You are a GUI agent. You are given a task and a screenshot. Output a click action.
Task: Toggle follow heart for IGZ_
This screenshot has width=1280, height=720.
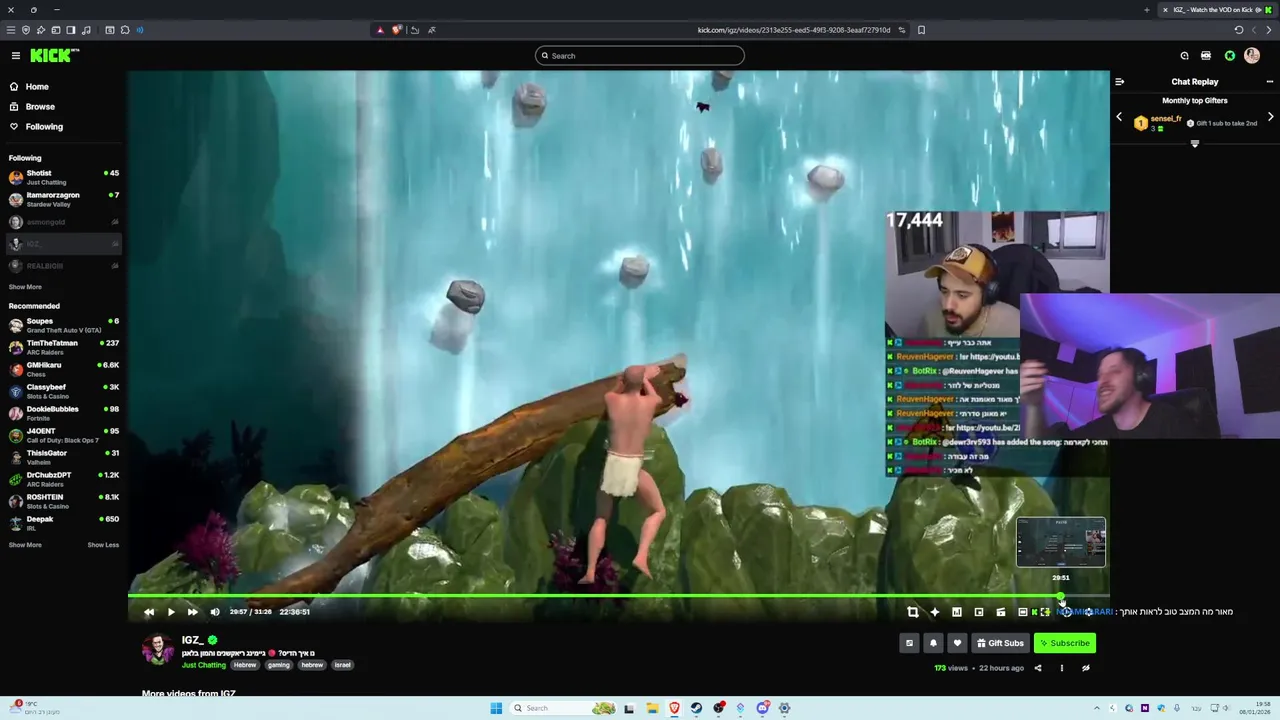coord(957,643)
